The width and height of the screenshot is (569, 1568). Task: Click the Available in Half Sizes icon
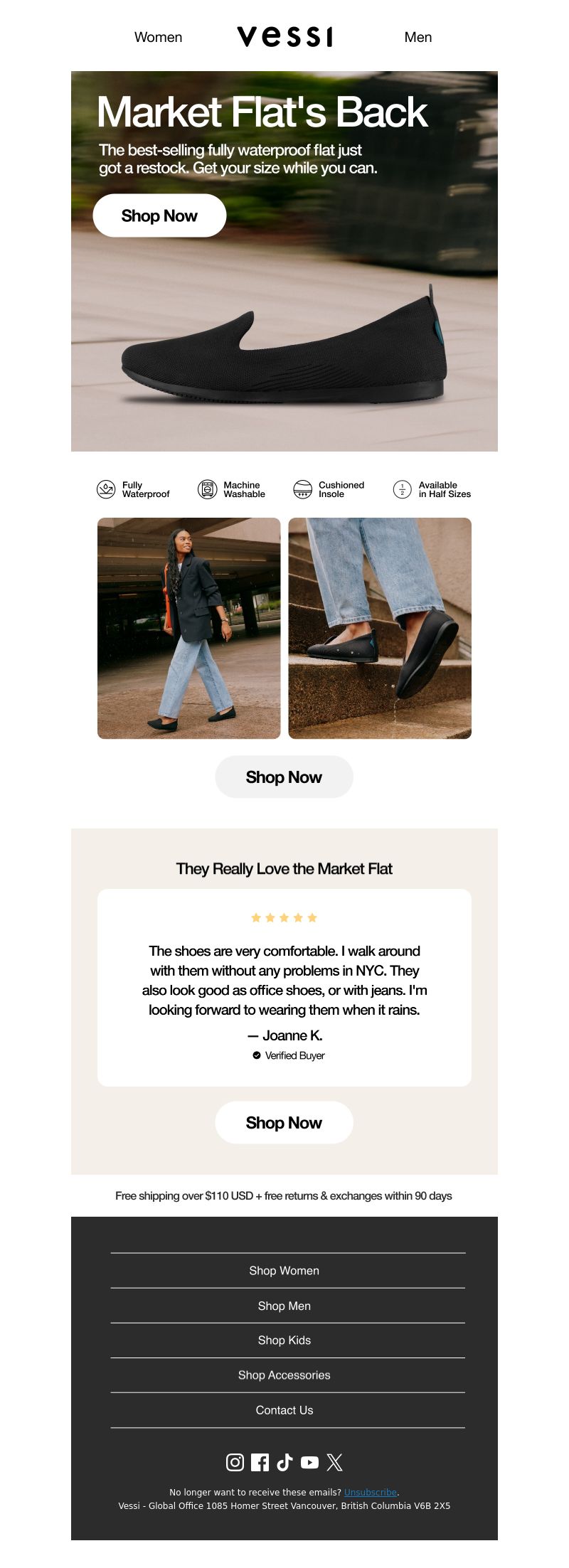tap(403, 489)
